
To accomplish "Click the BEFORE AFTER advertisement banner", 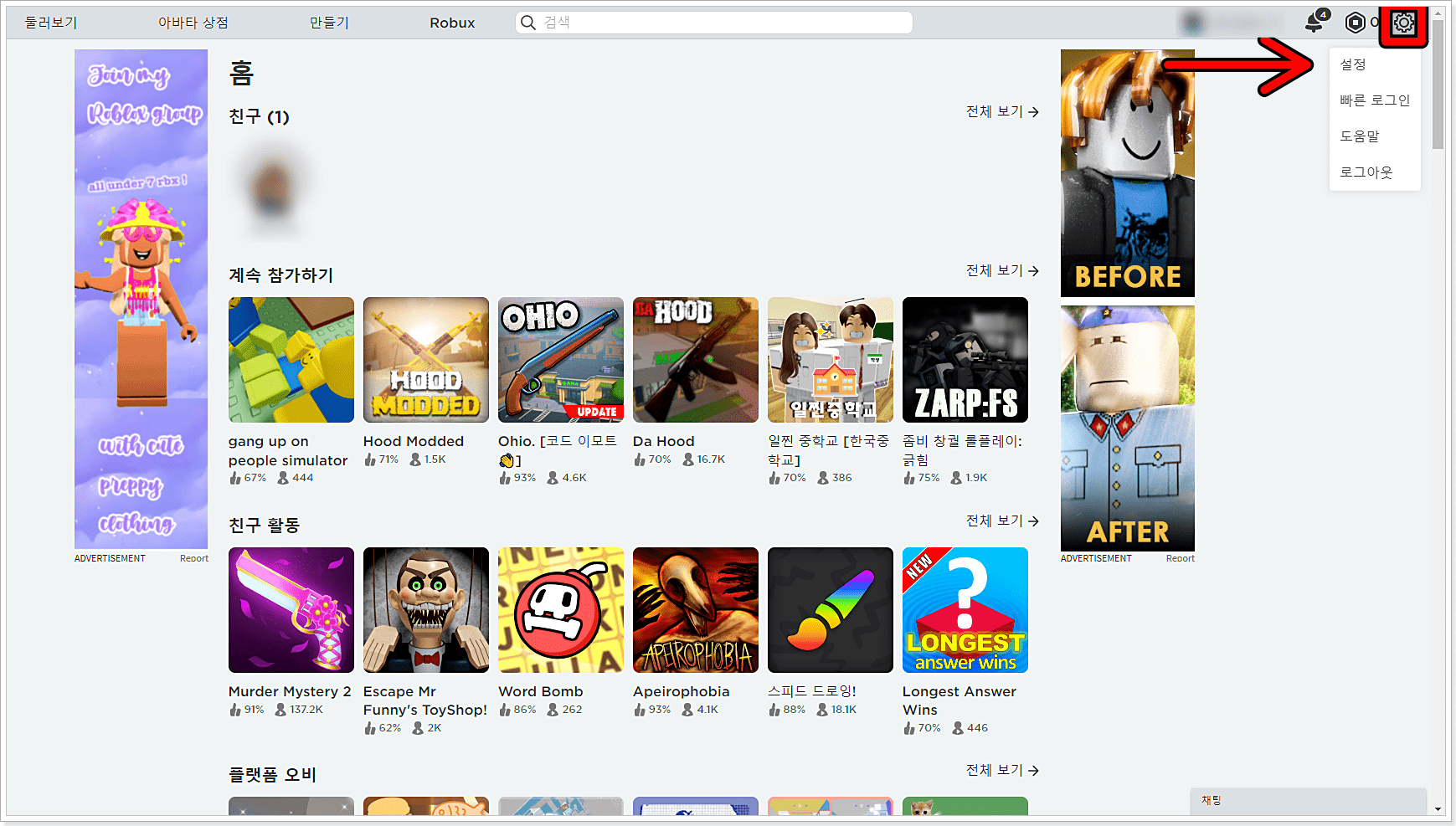I will [x=1128, y=300].
